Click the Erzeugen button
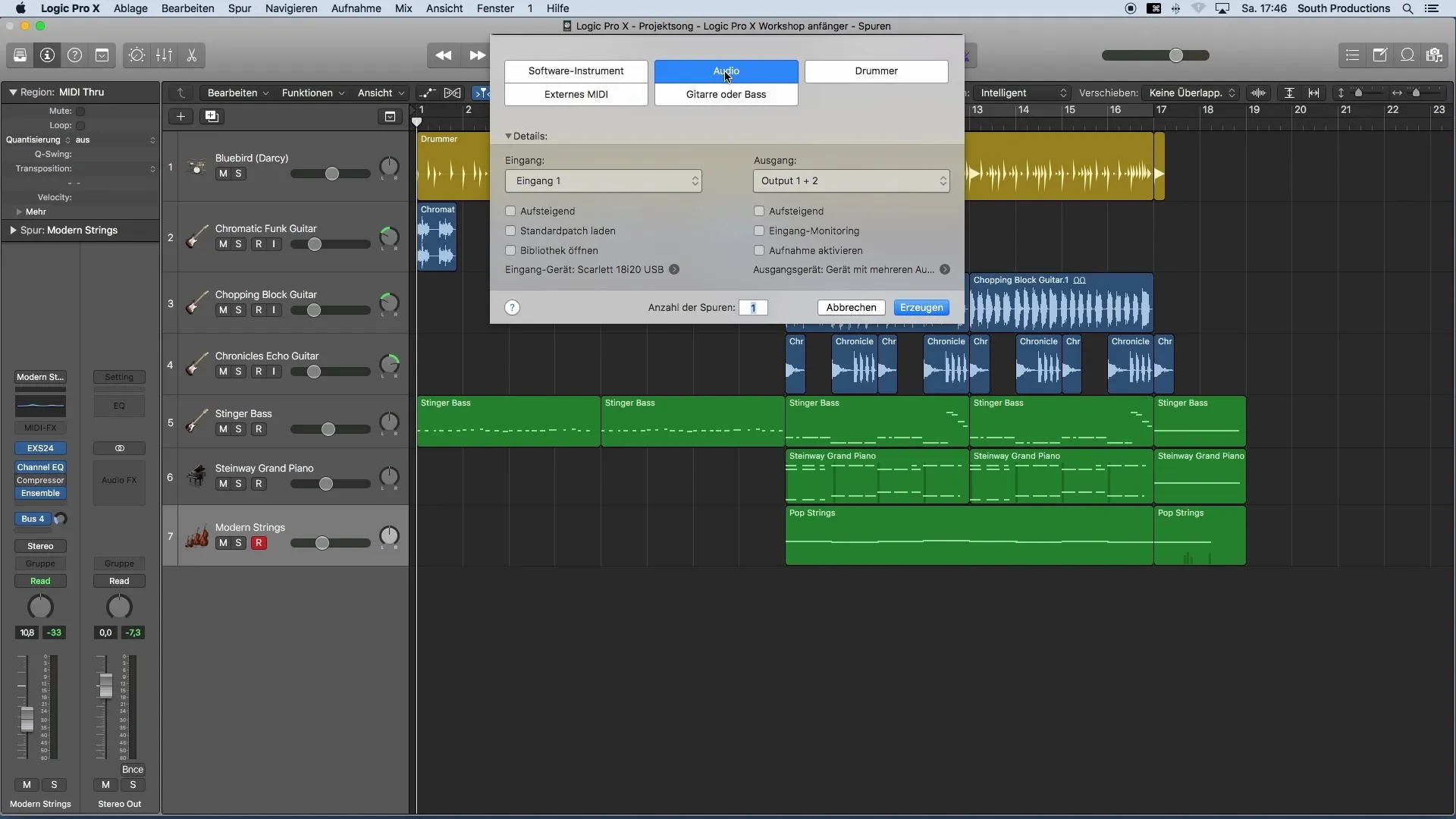 [921, 307]
